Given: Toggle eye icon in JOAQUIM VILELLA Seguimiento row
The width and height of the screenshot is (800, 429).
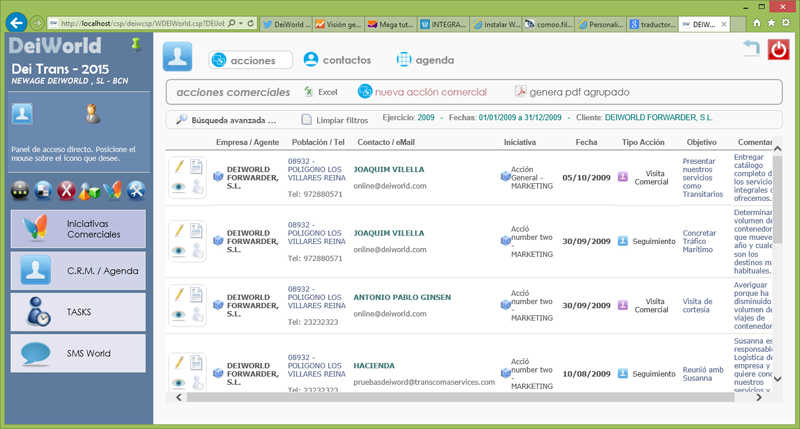Looking at the screenshot, I should [179, 251].
